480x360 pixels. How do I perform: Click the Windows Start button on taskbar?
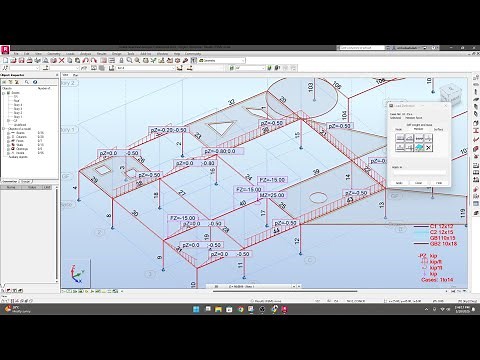(196, 309)
